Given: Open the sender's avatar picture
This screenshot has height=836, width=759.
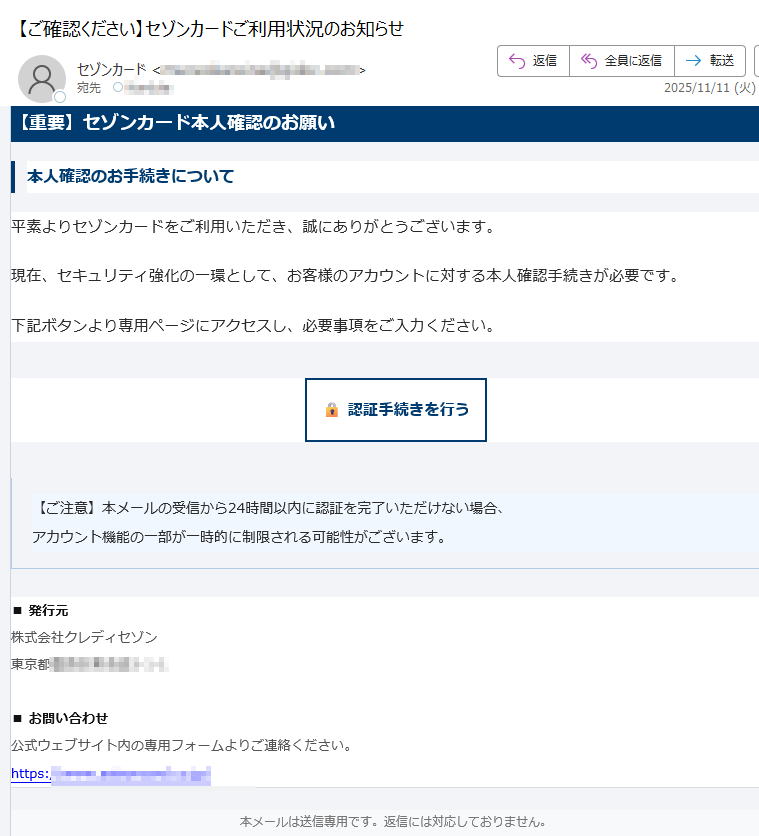Looking at the screenshot, I should coord(42,79).
